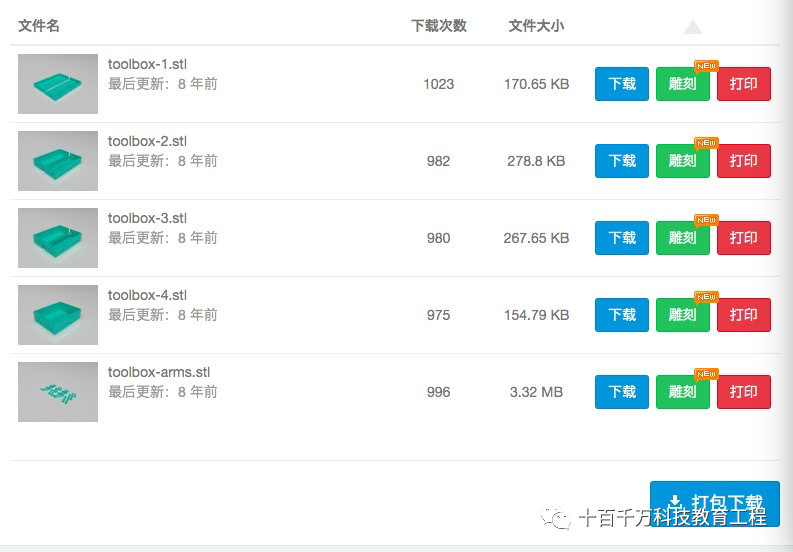Click 雕刻 button for toolbox-arms.stl
This screenshot has height=552, width=793.
click(683, 392)
